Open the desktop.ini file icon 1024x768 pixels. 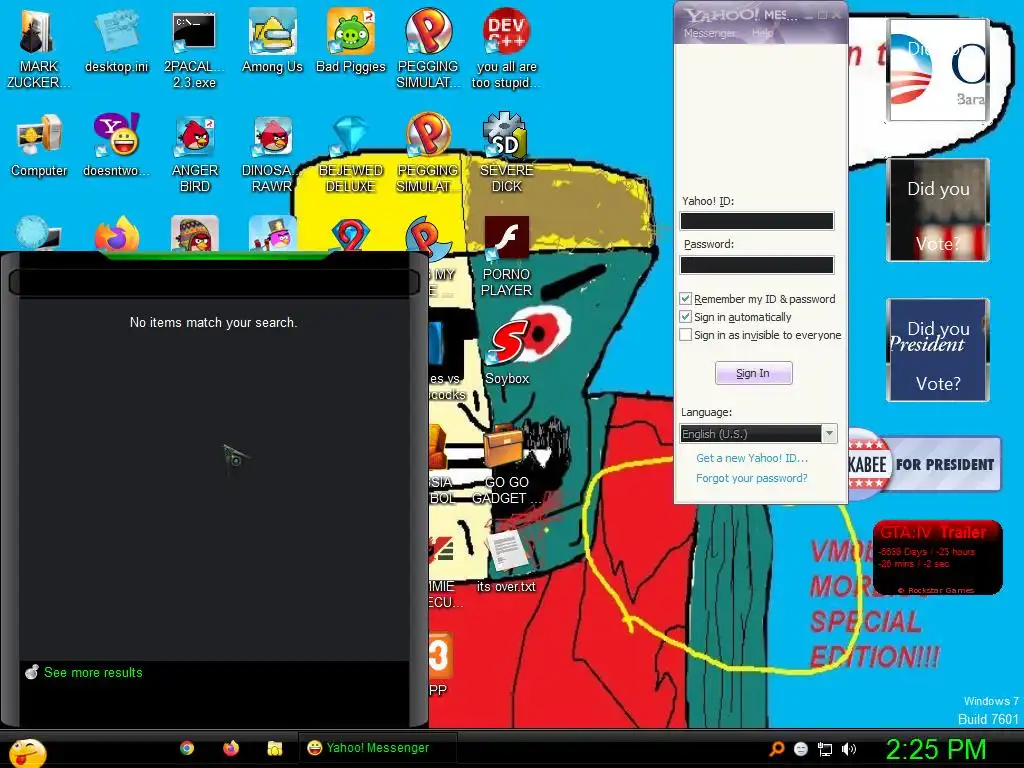pyautogui.click(x=116, y=40)
